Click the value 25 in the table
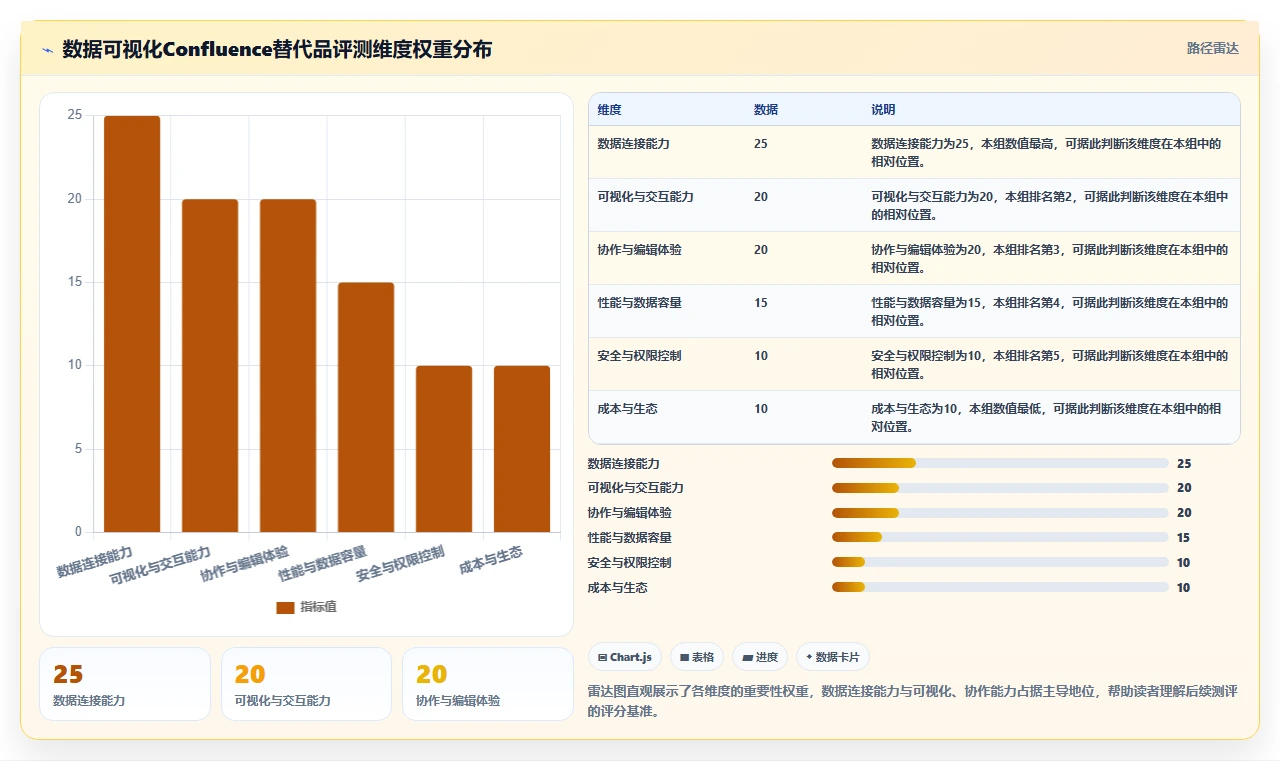Image resolution: width=1280 pixels, height=761 pixels. [x=761, y=144]
